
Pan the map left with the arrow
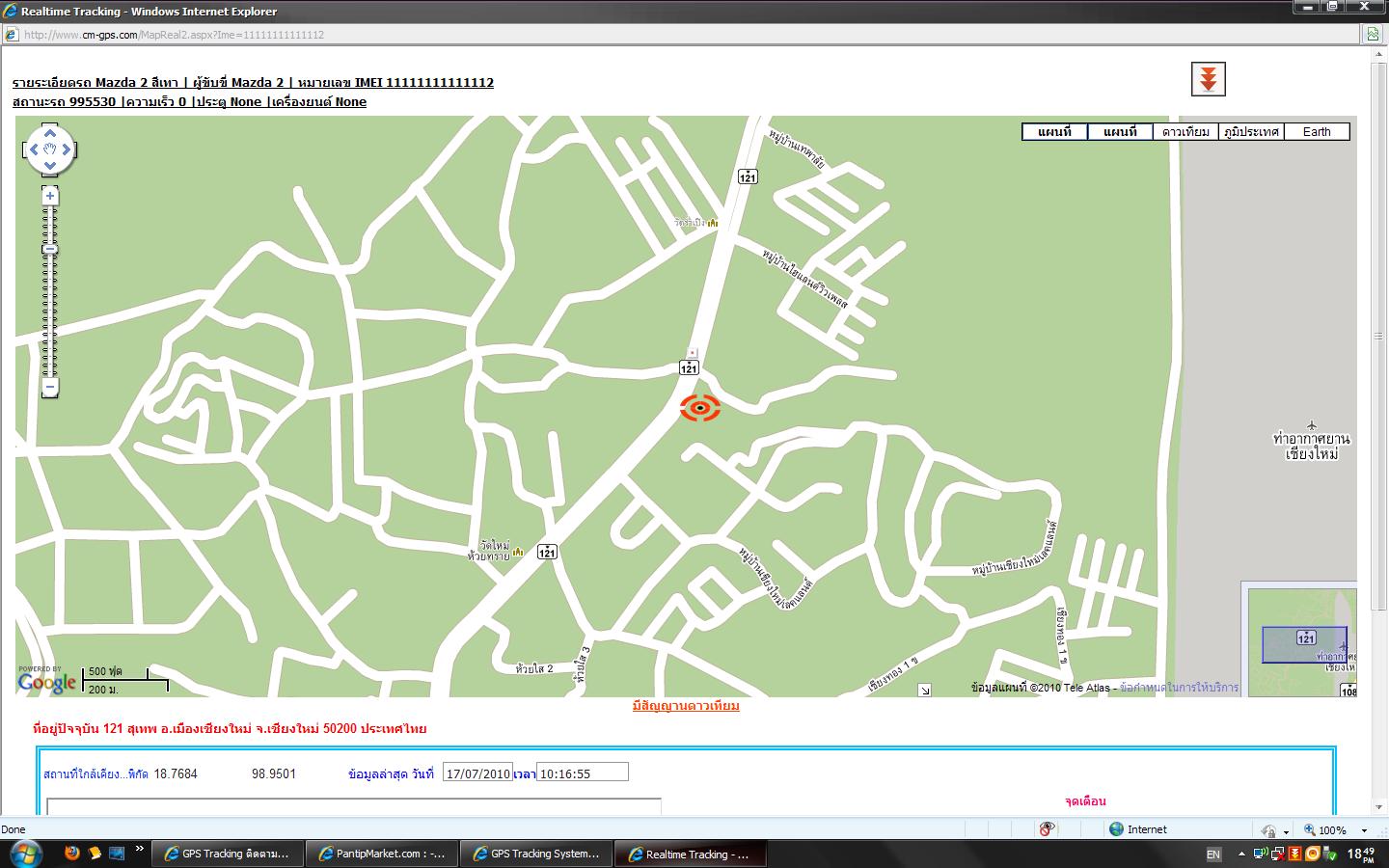(x=34, y=149)
